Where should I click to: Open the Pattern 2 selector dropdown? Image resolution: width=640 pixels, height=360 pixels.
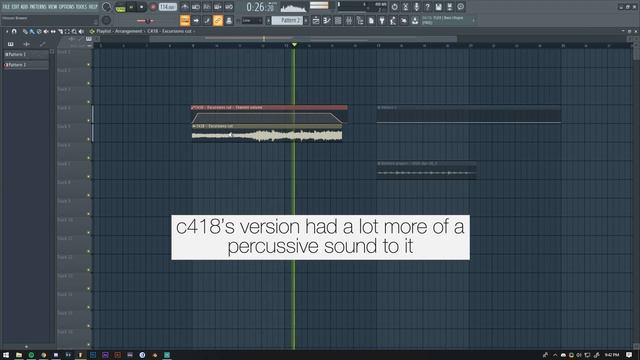point(287,20)
